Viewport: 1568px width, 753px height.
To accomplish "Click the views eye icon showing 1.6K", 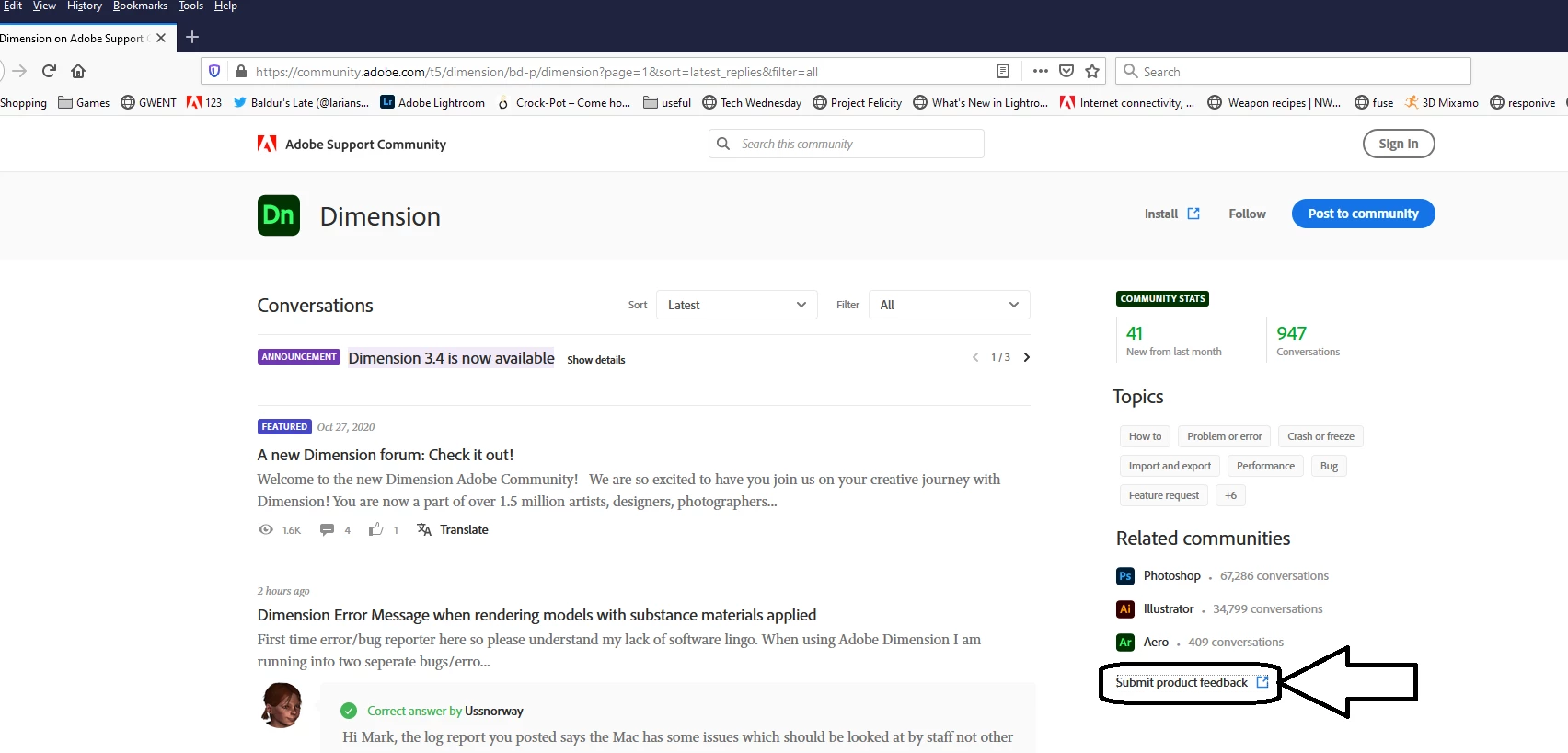I will click(x=266, y=529).
